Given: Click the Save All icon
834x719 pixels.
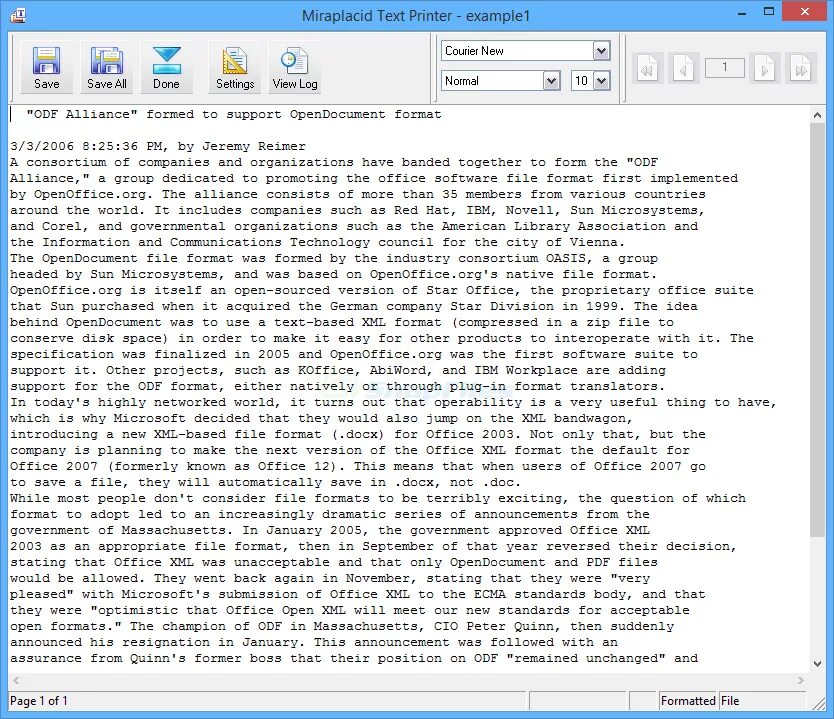Looking at the screenshot, I should pyautogui.click(x=106, y=65).
